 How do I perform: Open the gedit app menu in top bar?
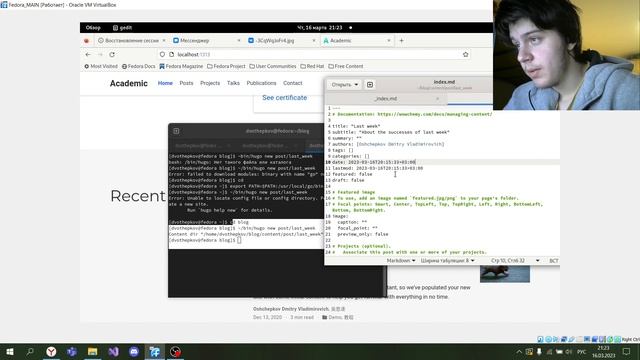[x=122, y=28]
